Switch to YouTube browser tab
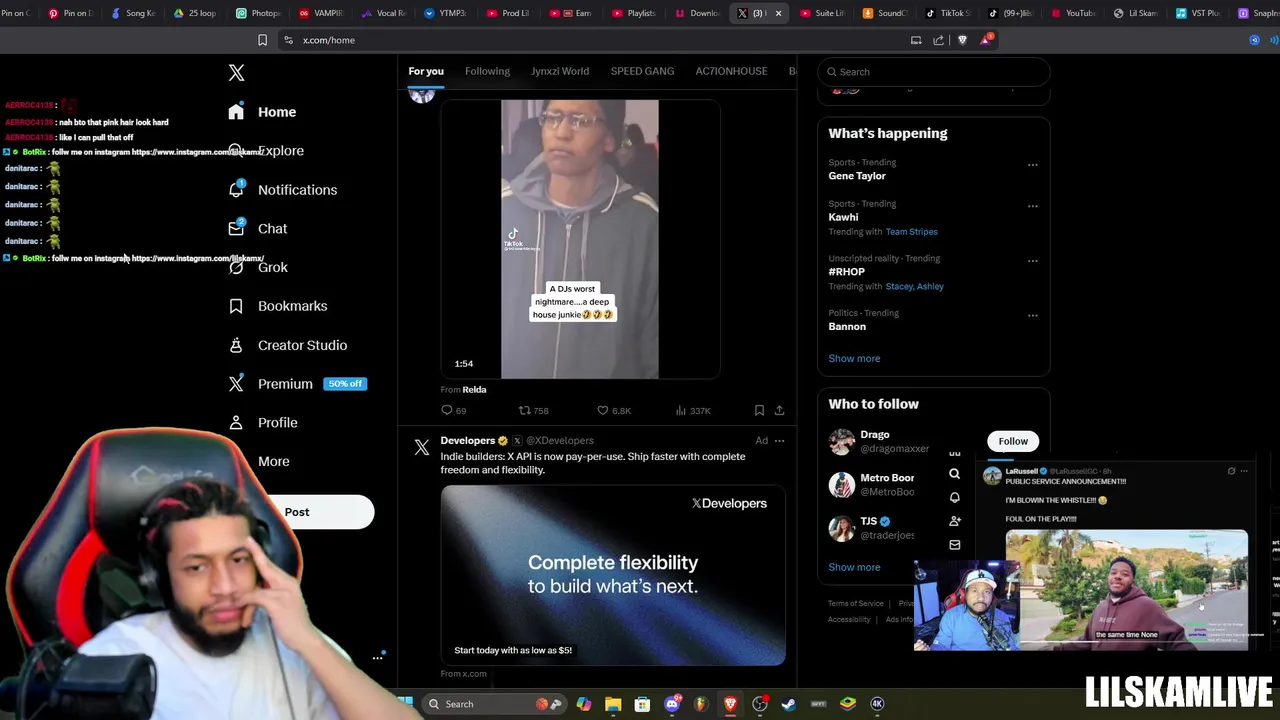 pos(1073,13)
